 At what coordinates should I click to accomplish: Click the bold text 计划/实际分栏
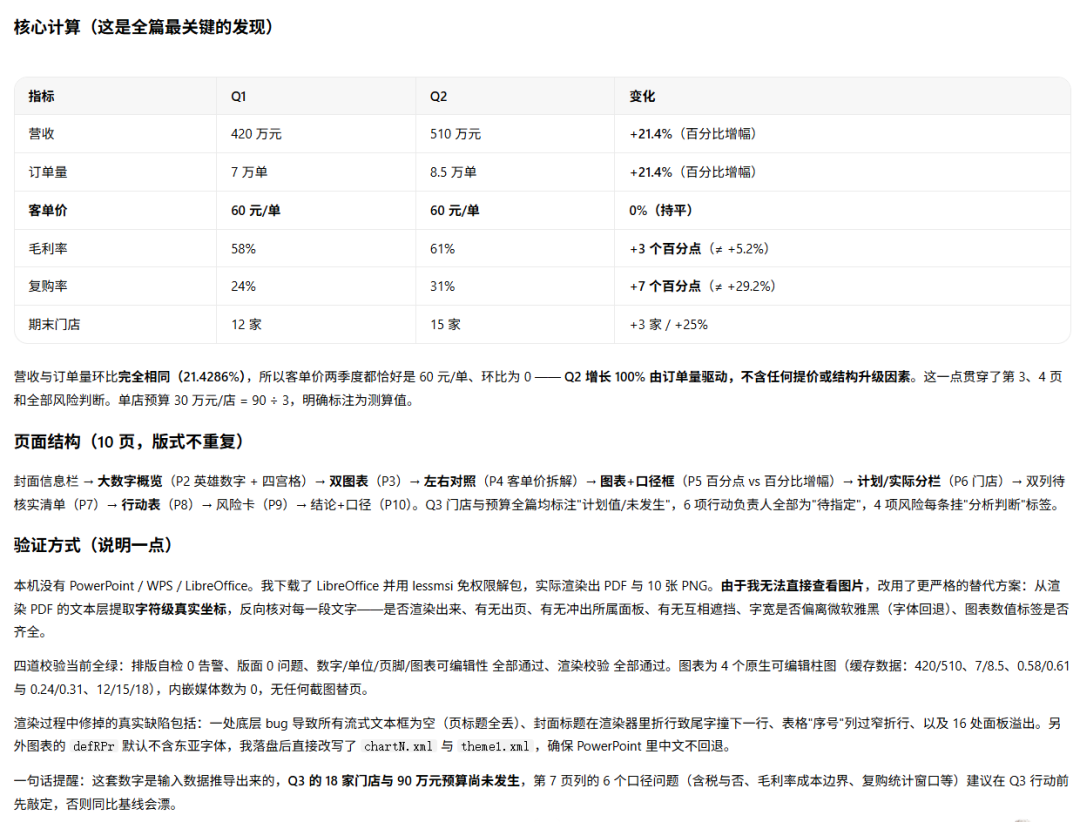[899, 481]
